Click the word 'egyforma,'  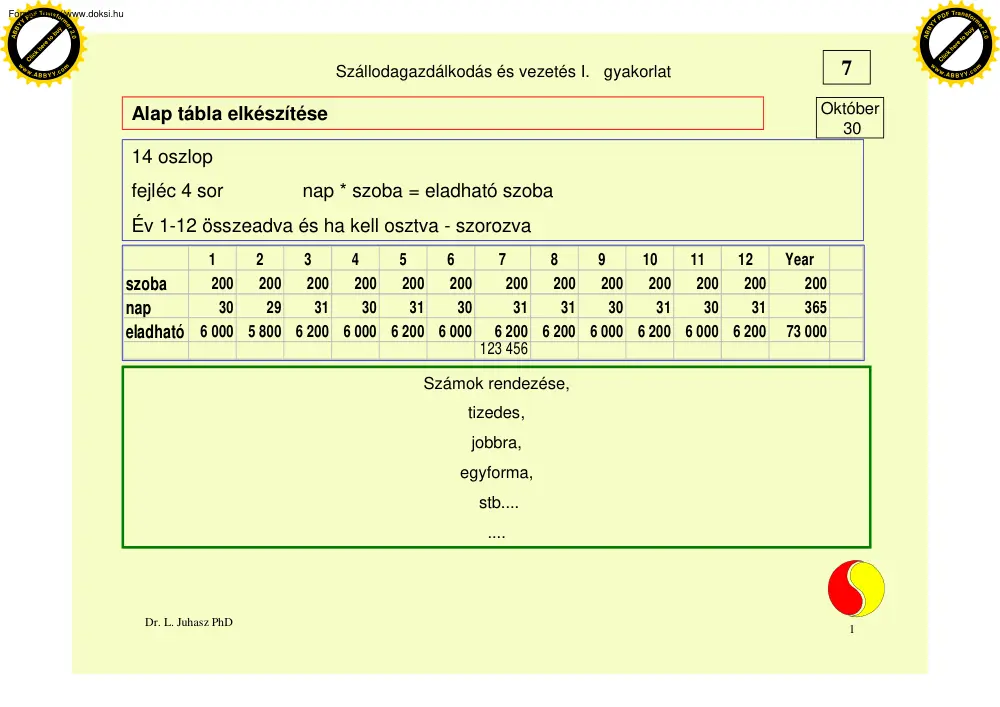coord(496,473)
